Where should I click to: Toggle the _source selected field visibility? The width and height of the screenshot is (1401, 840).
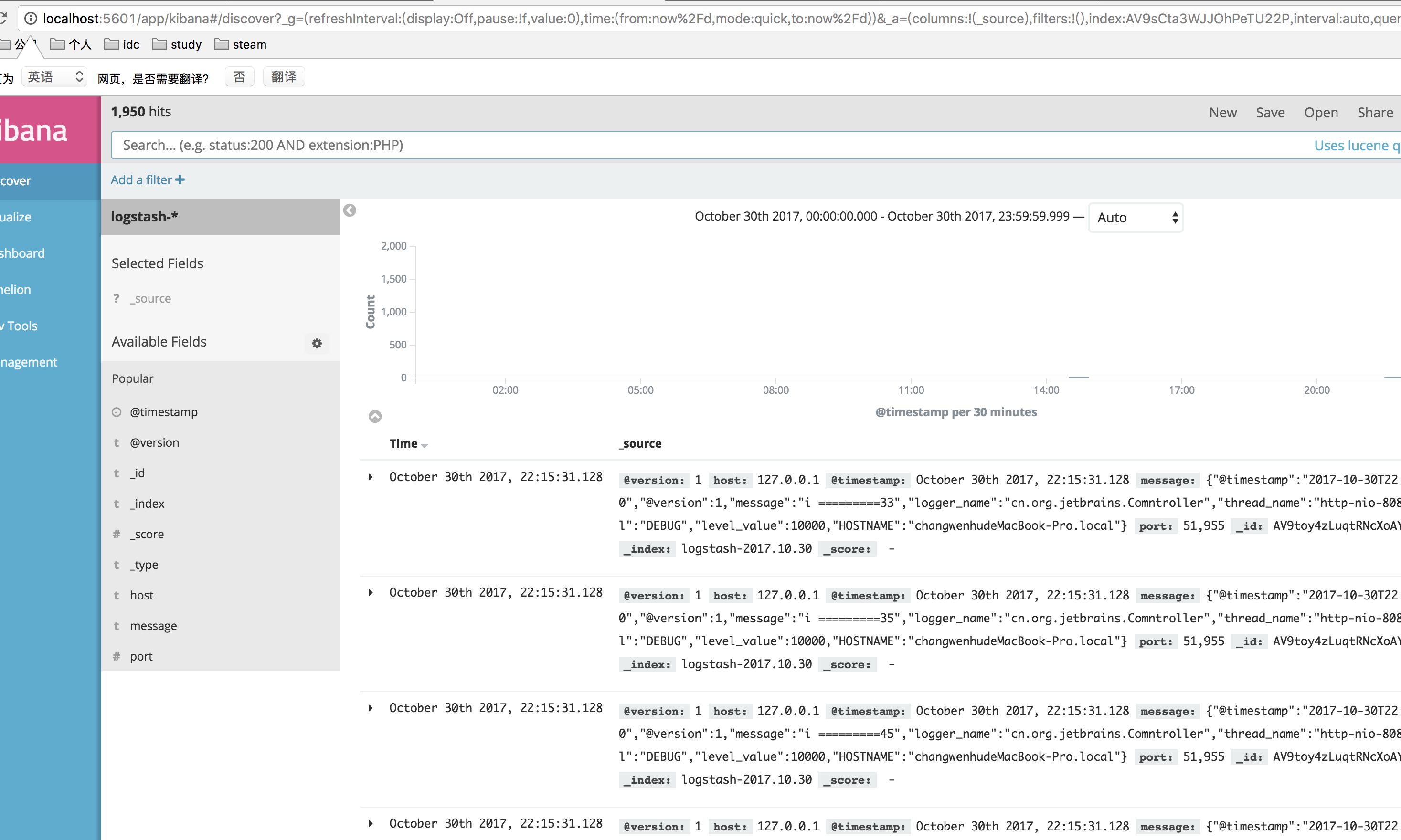coord(151,298)
